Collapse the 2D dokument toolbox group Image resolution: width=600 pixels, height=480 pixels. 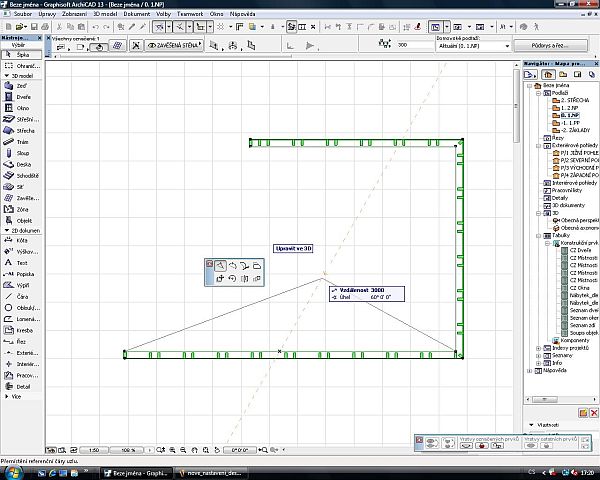[7, 230]
